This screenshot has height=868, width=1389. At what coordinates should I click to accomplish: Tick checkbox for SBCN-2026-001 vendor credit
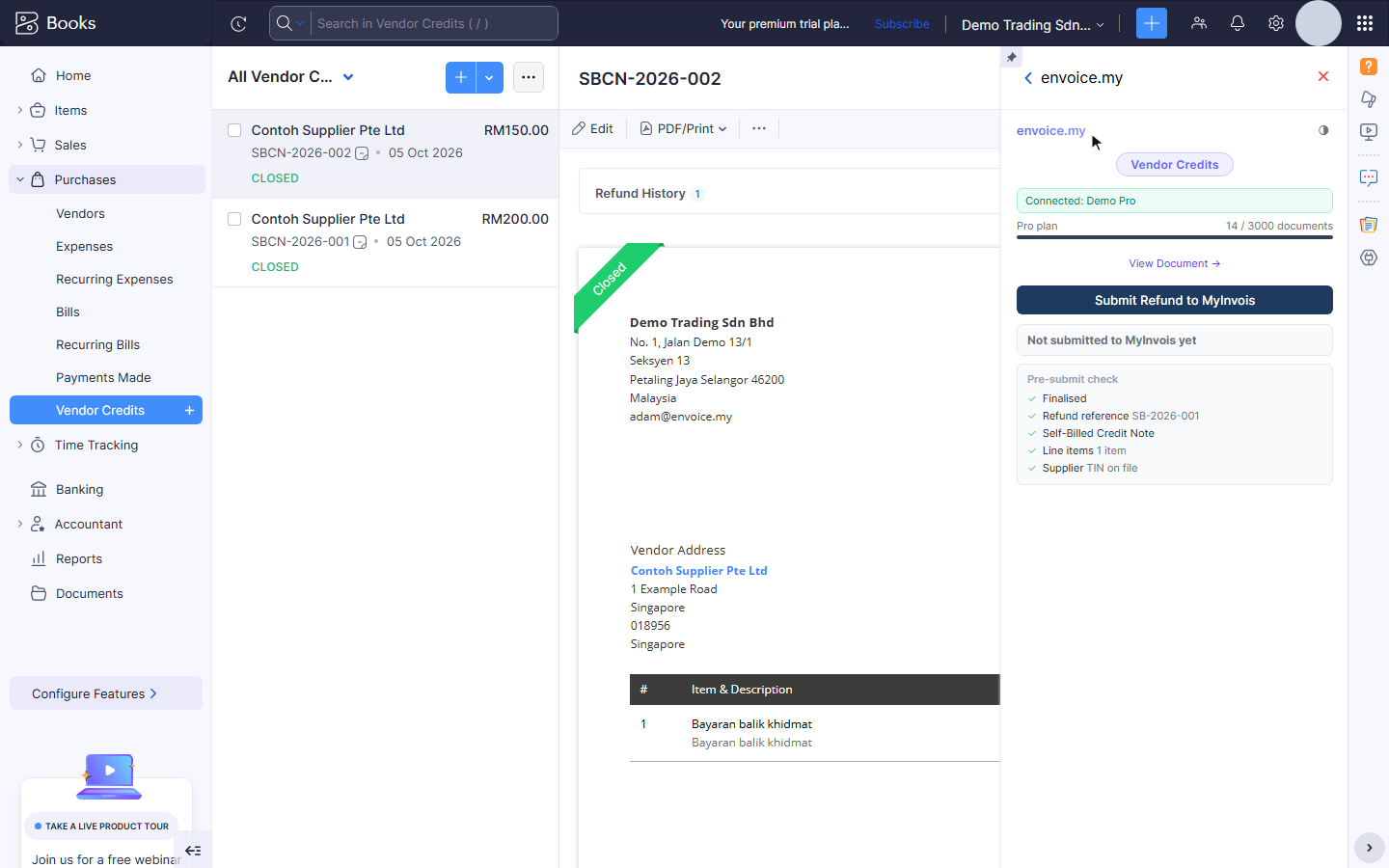tap(234, 219)
